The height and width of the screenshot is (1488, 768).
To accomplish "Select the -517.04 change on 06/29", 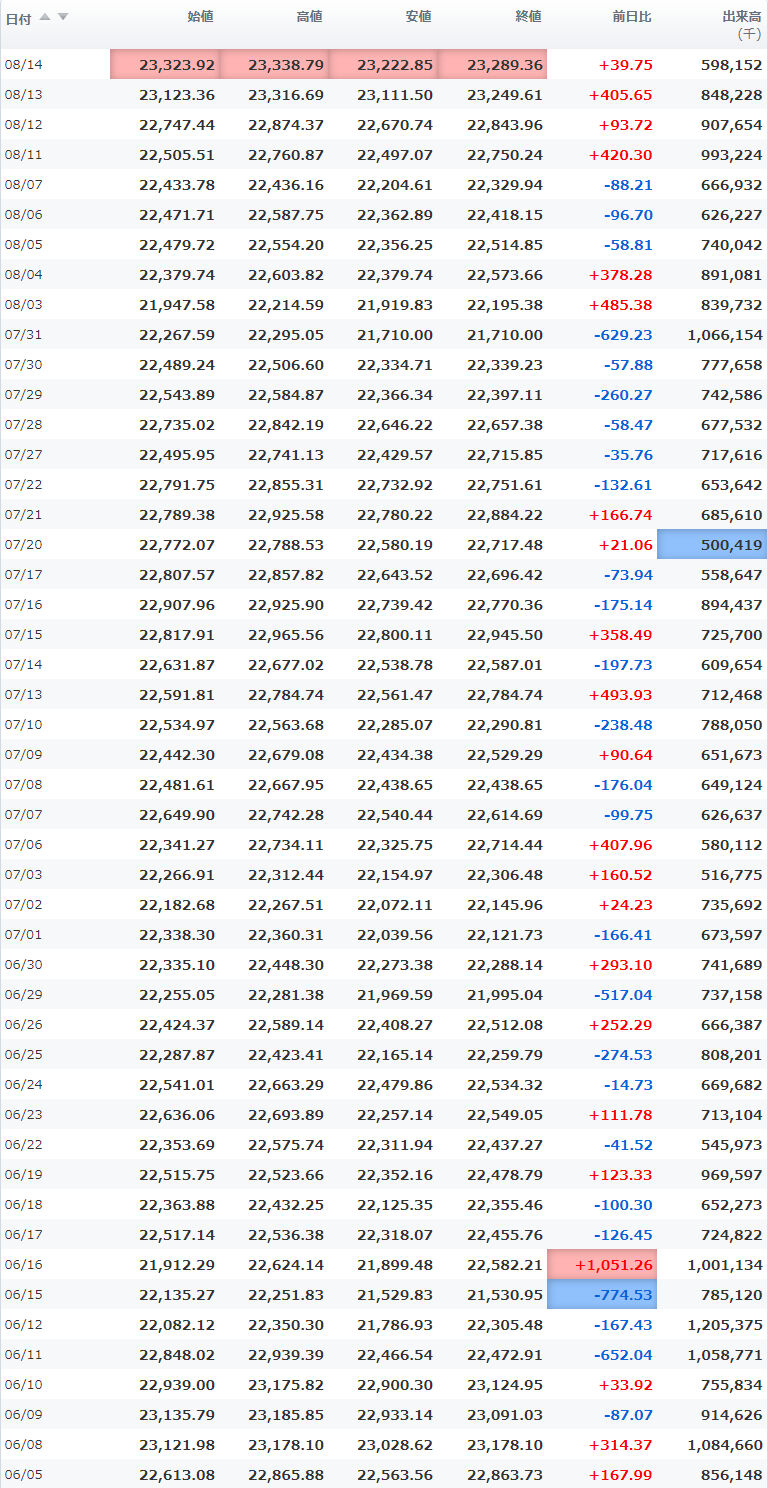I will coord(624,994).
